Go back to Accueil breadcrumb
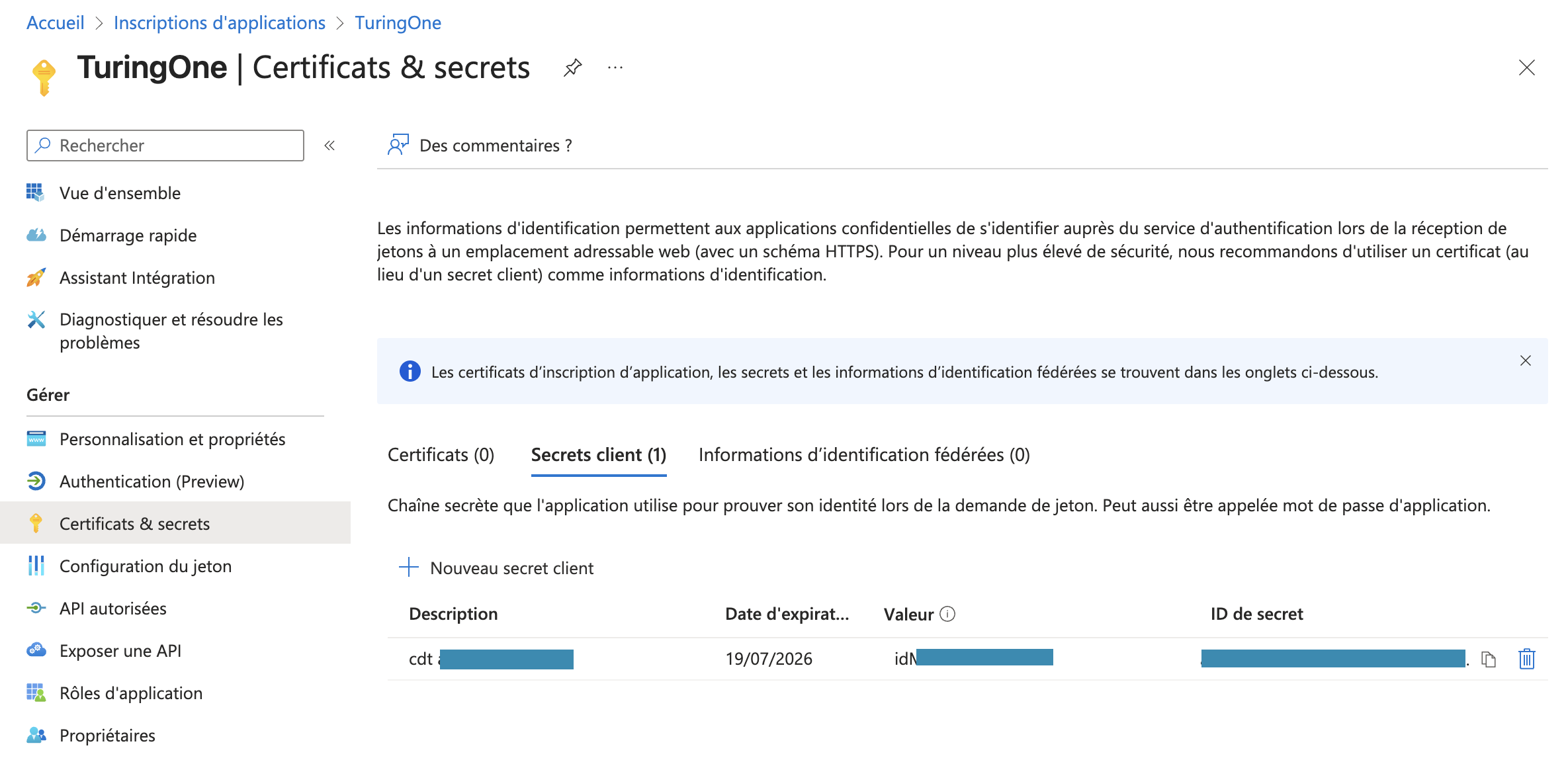Image resolution: width=1568 pixels, height=762 pixels. (x=56, y=22)
